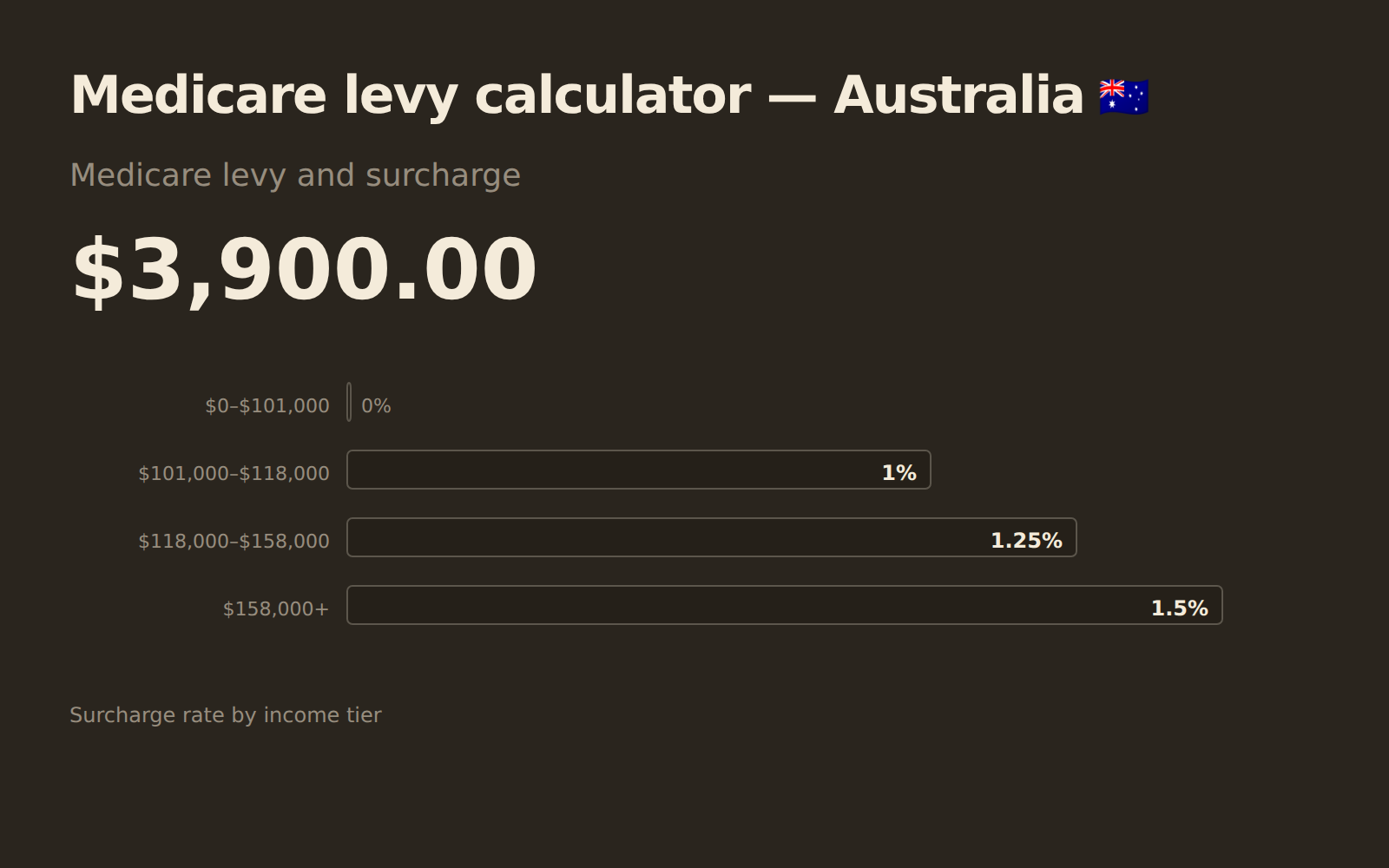Image resolution: width=1389 pixels, height=868 pixels.
Task: Click the 1.25% value text
Action: (1026, 541)
